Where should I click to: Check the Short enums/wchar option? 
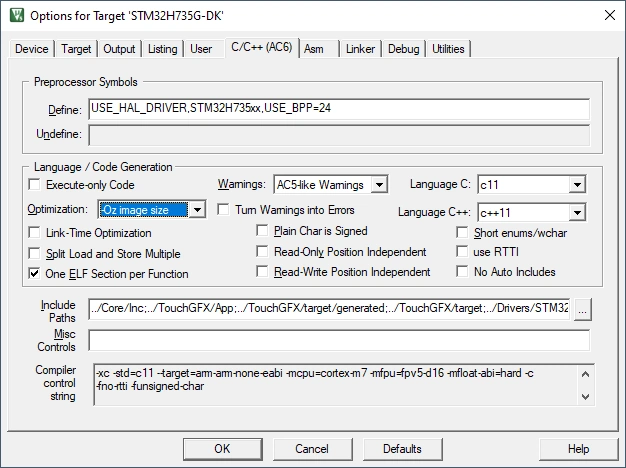click(x=464, y=232)
